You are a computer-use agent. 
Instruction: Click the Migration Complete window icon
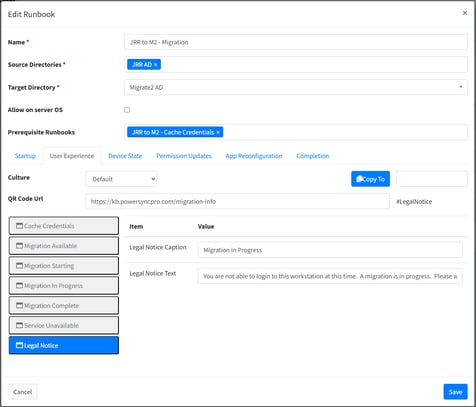click(20, 306)
